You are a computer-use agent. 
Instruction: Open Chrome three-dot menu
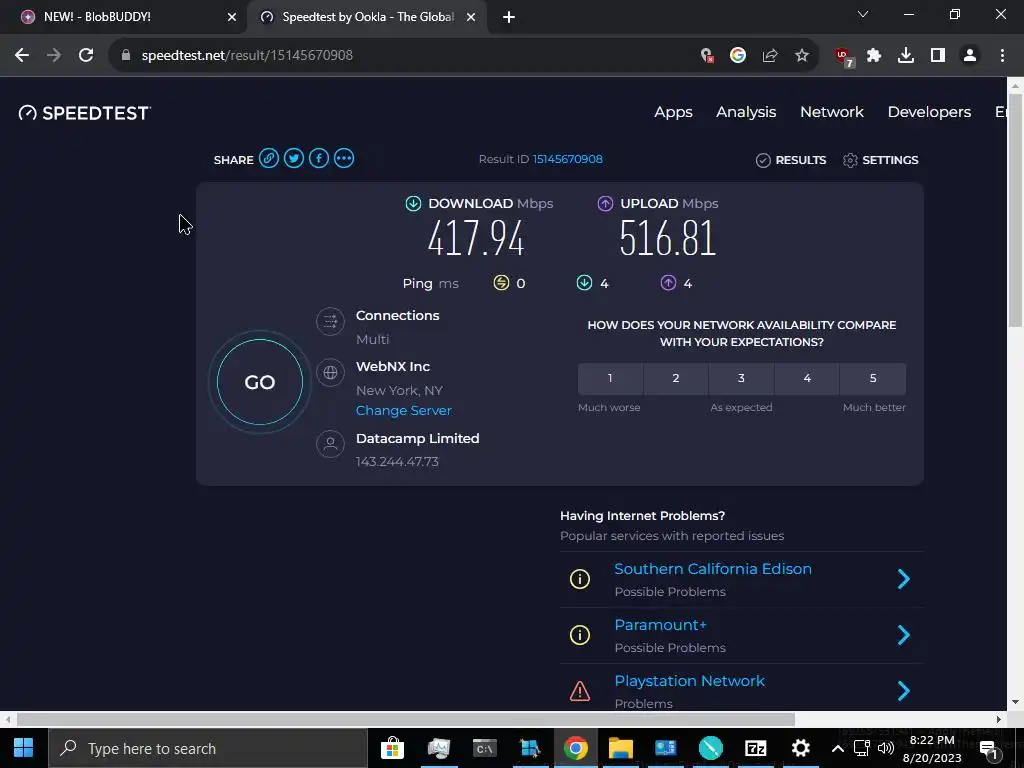[x=1002, y=56]
